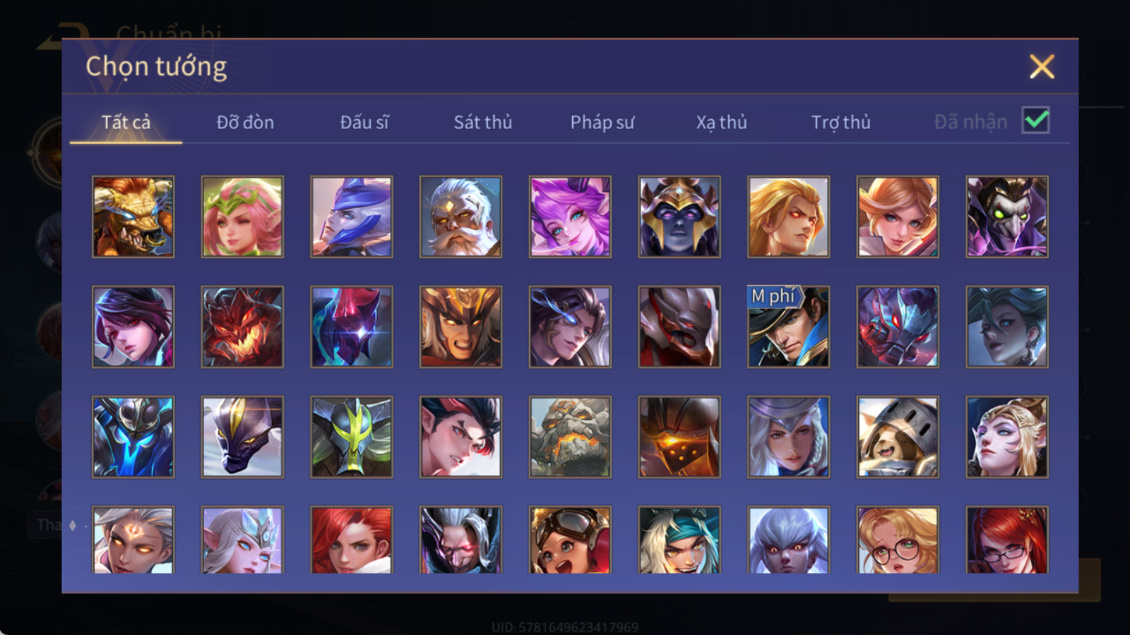Close the "Chọn tướng" dialog
The height and width of the screenshot is (635, 1130).
point(1041,66)
